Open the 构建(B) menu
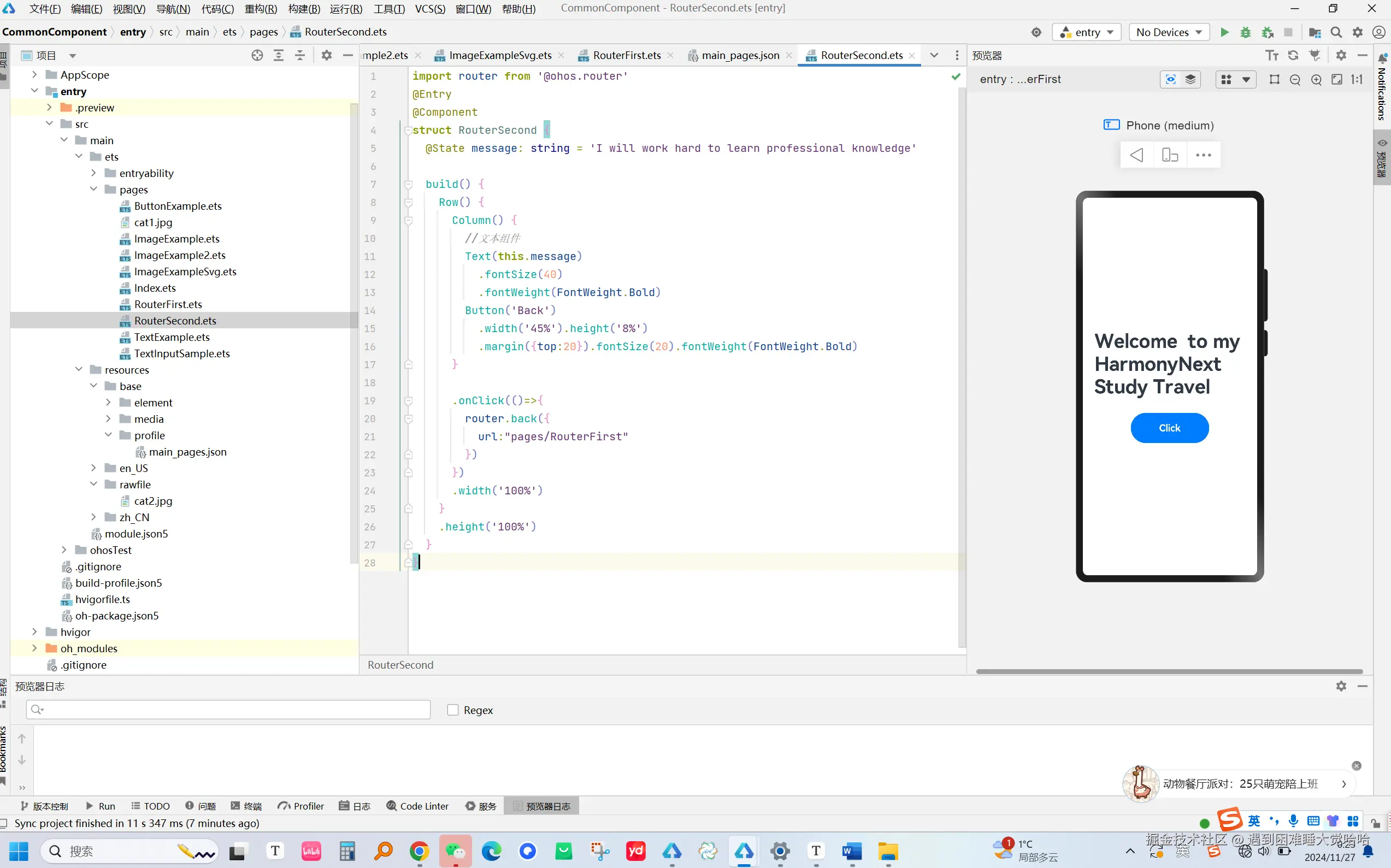This screenshot has width=1391, height=868. tap(304, 9)
